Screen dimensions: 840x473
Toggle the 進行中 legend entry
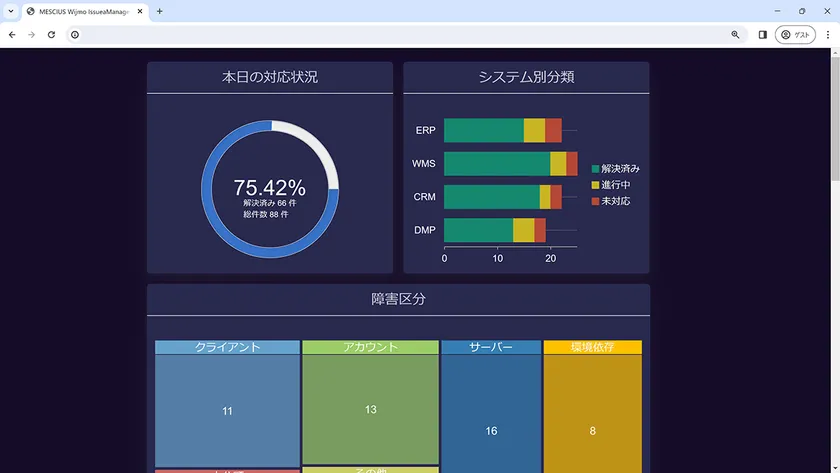[611, 185]
